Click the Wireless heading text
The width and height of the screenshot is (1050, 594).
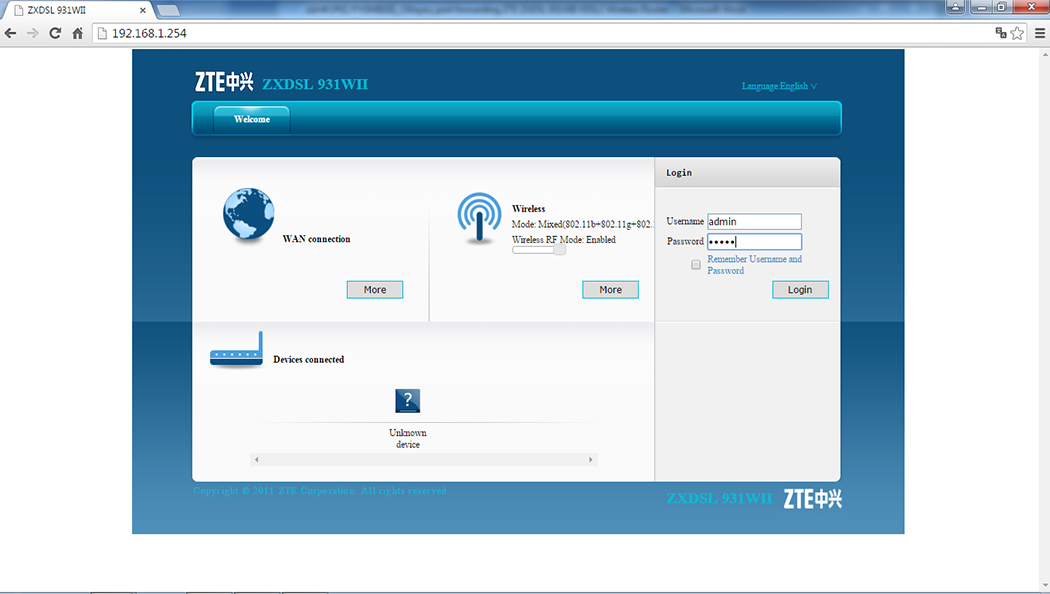(528, 209)
